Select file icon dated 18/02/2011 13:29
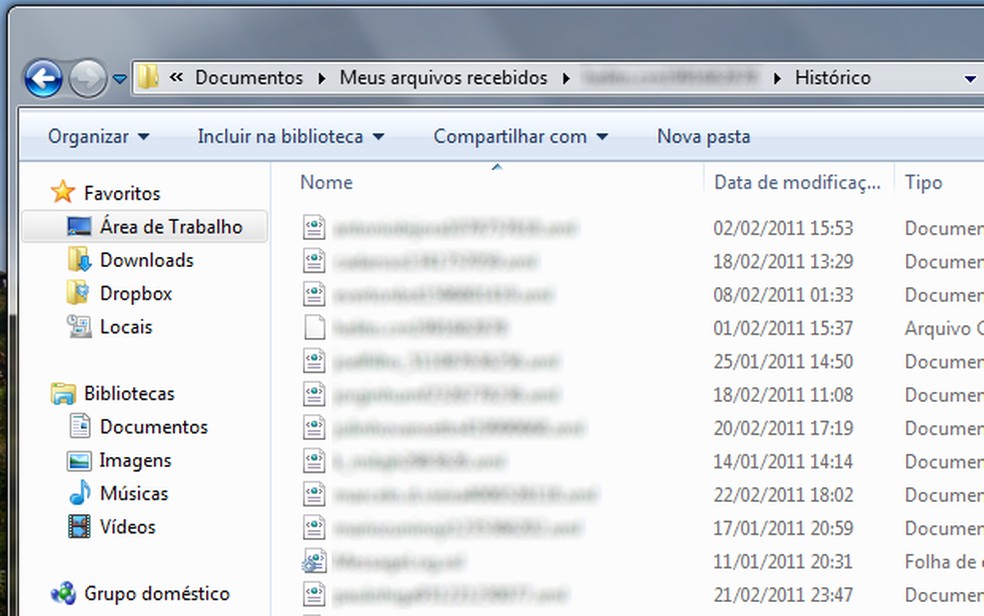 coord(314,260)
